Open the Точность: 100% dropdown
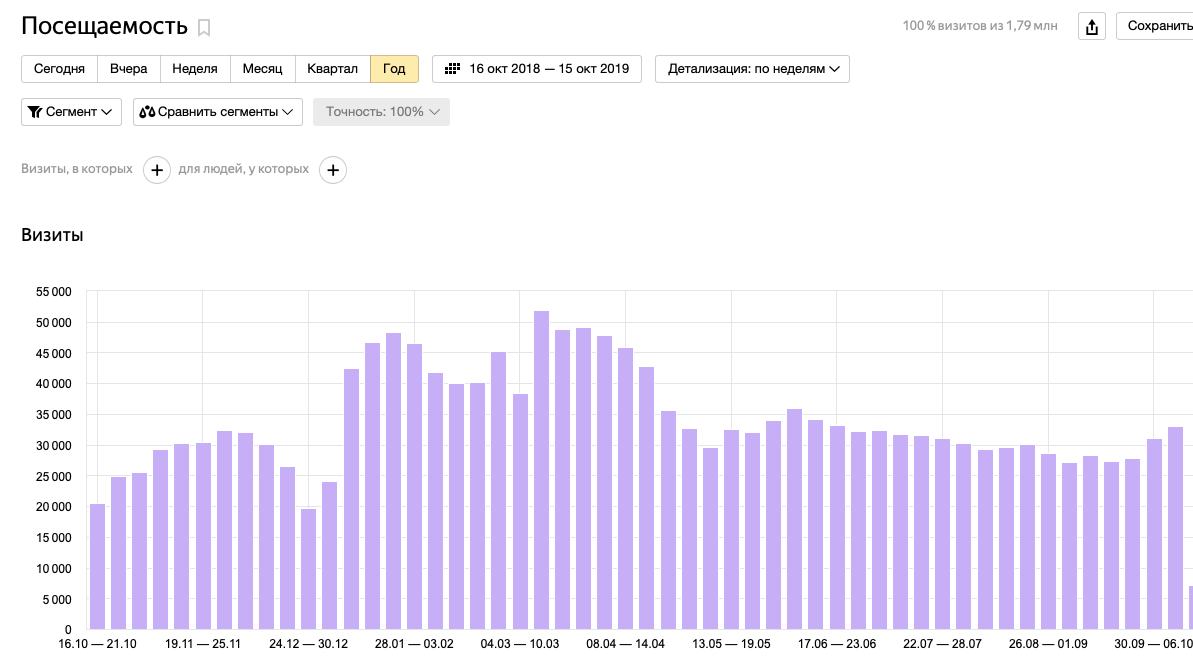The width and height of the screenshot is (1193, 661). (x=381, y=112)
